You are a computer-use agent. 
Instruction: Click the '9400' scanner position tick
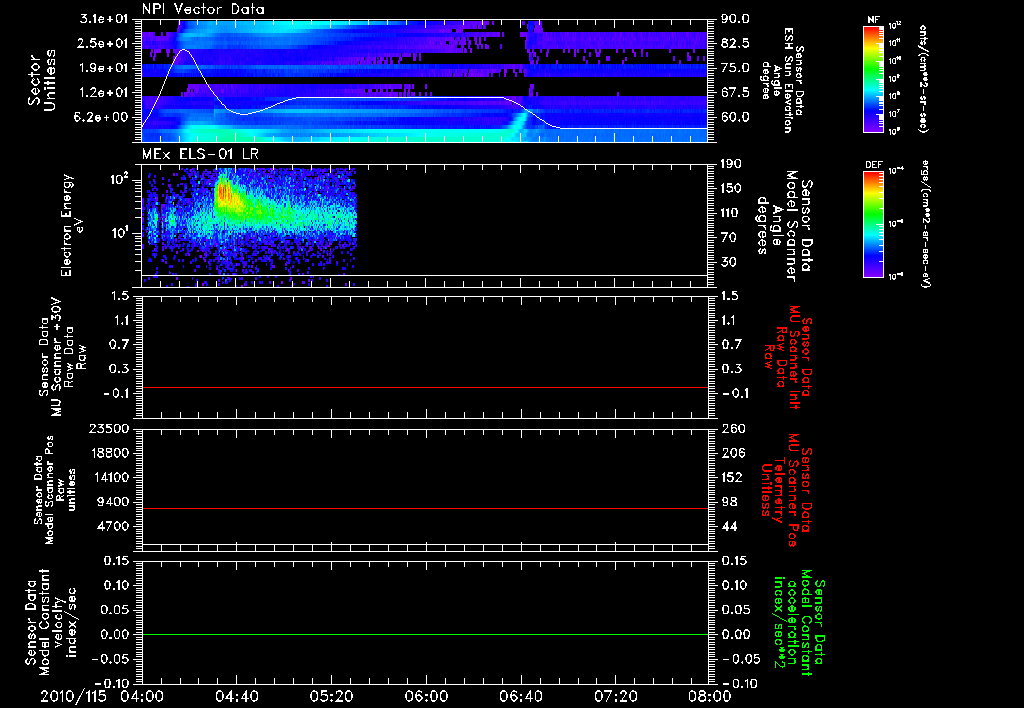coord(113,502)
